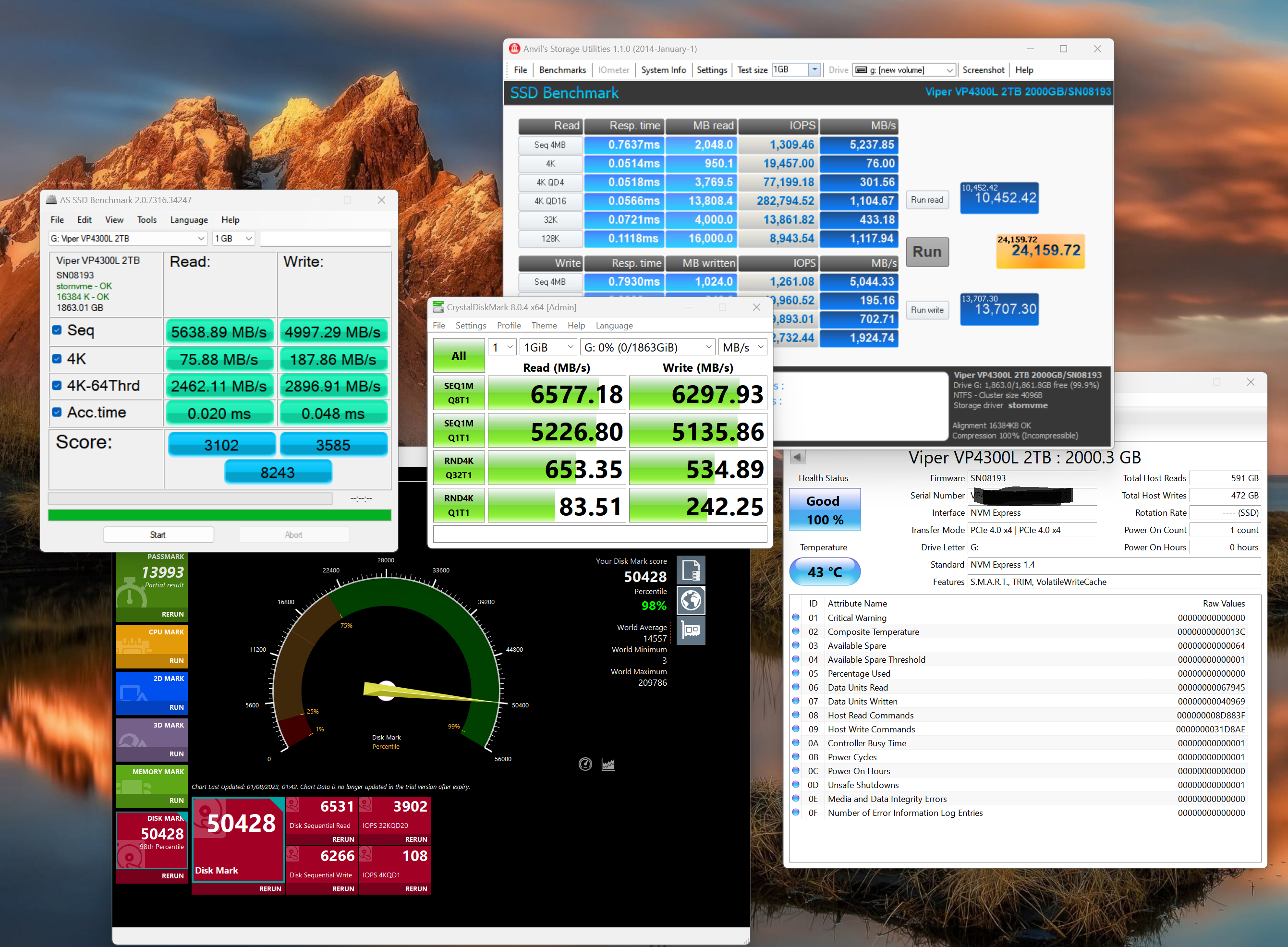Click the CPU Mark tile icon
This screenshot has width=1288, height=947.
[x=133, y=646]
